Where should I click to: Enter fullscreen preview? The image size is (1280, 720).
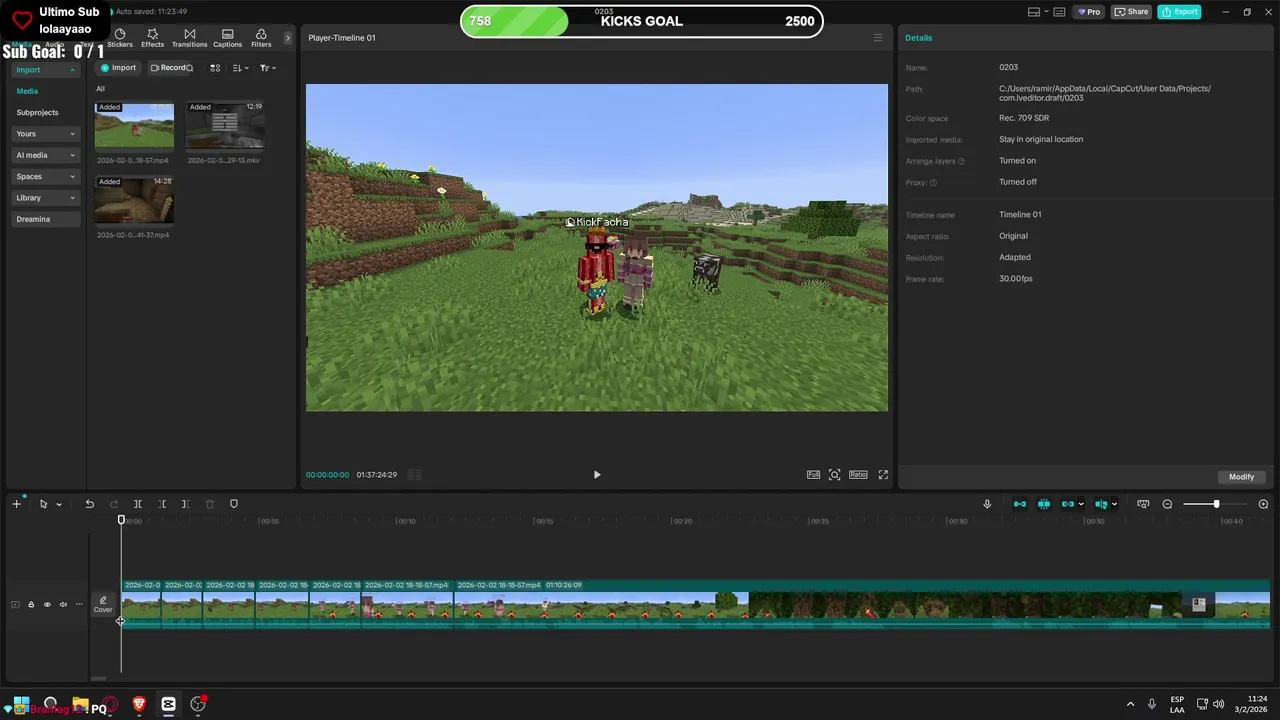coord(883,475)
